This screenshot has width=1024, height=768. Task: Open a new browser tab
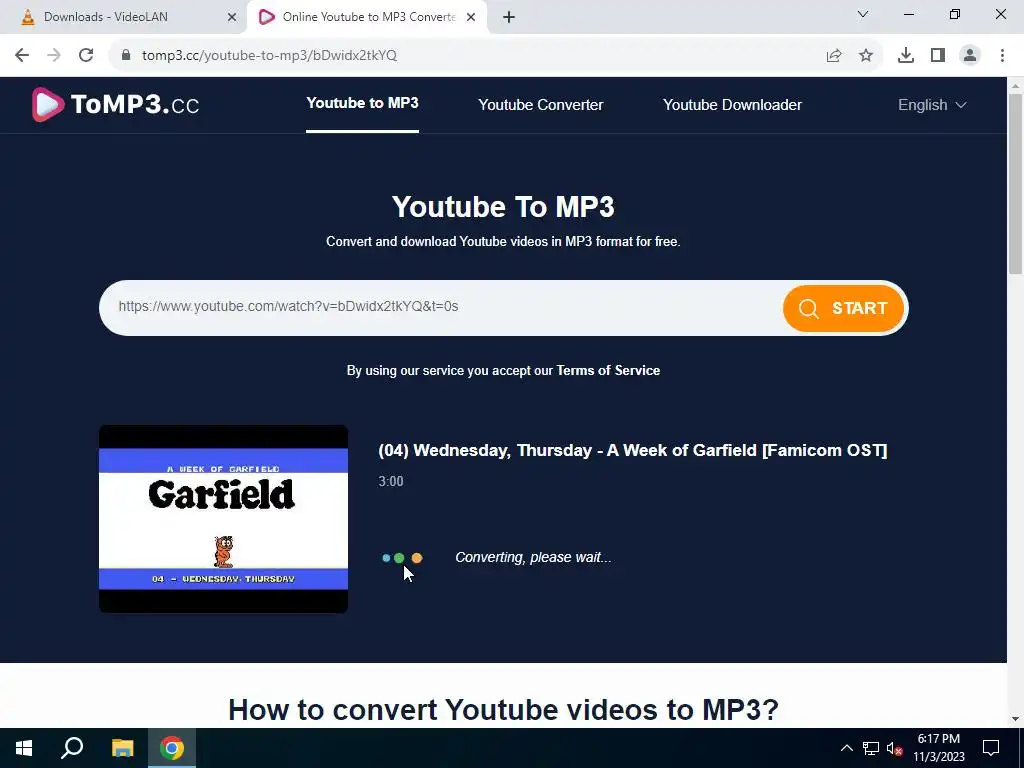tap(509, 18)
